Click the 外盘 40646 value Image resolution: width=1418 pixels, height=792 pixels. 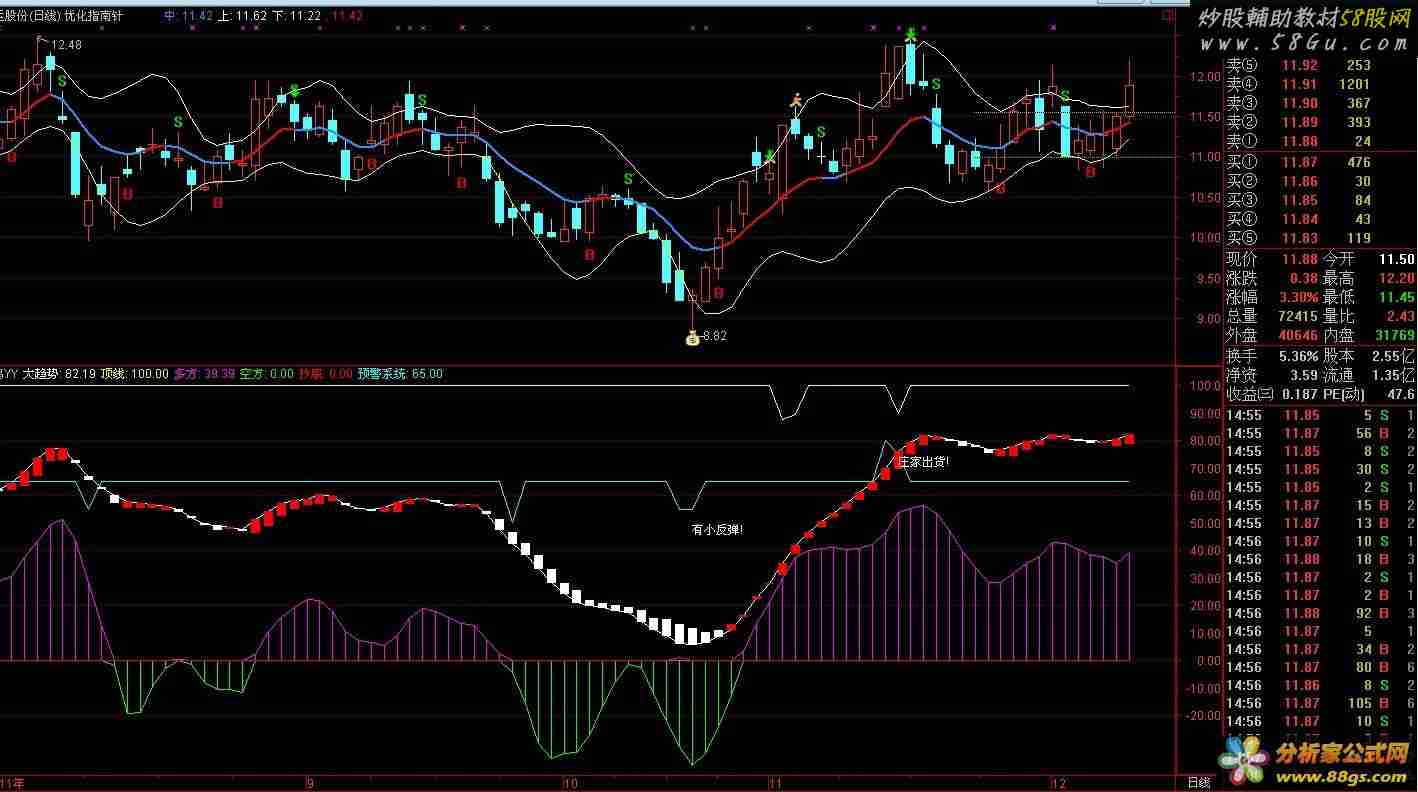[x=1297, y=335]
